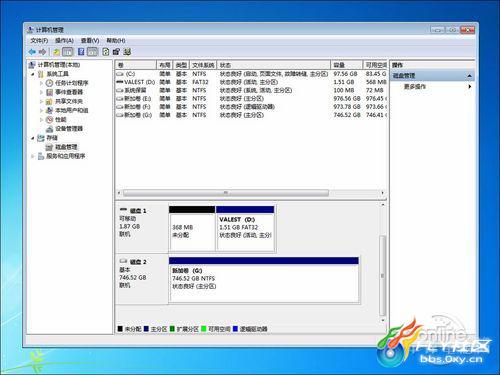
Task: Click the green Refresh toolbar icon
Action: point(106,52)
